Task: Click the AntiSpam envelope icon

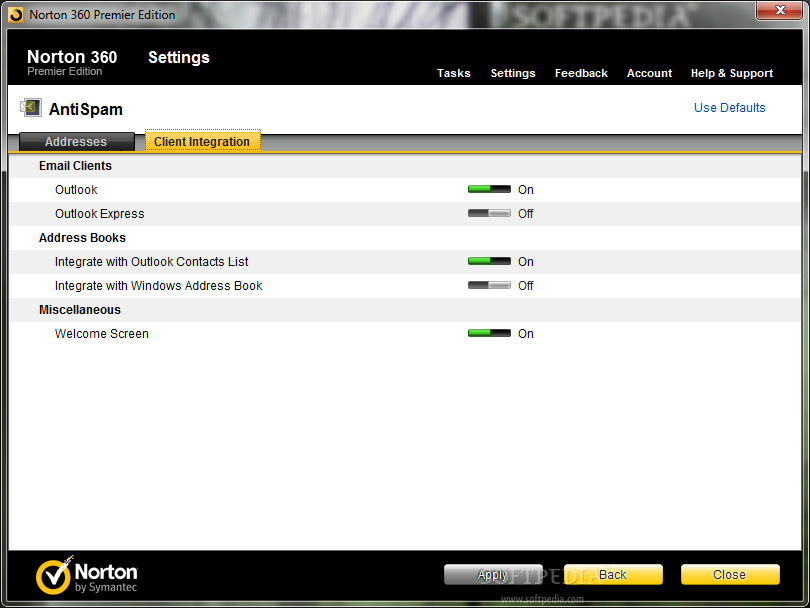Action: coord(31,108)
